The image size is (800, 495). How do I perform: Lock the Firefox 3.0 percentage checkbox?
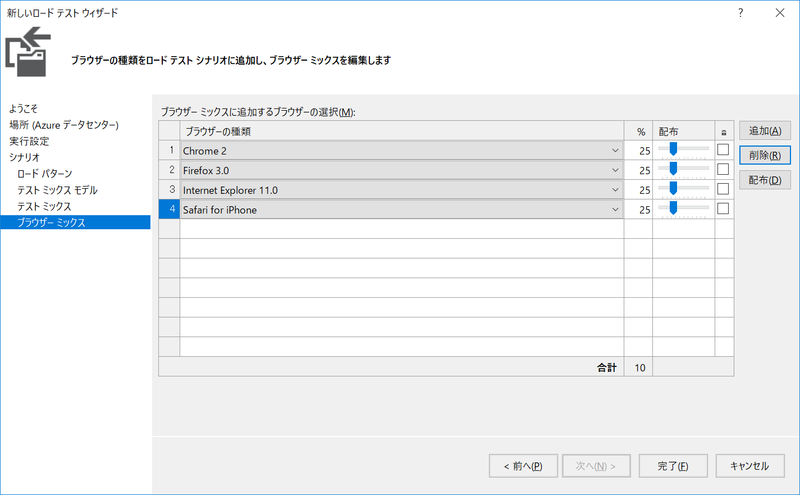[x=723, y=169]
